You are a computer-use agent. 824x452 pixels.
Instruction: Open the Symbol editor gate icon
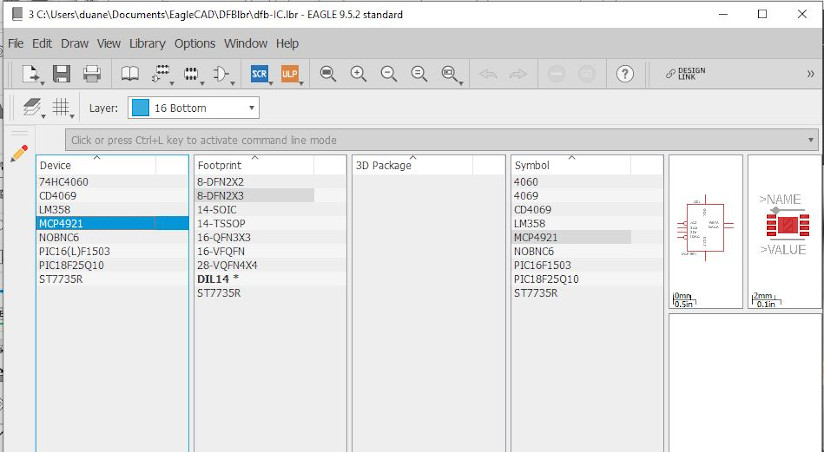[x=221, y=74]
